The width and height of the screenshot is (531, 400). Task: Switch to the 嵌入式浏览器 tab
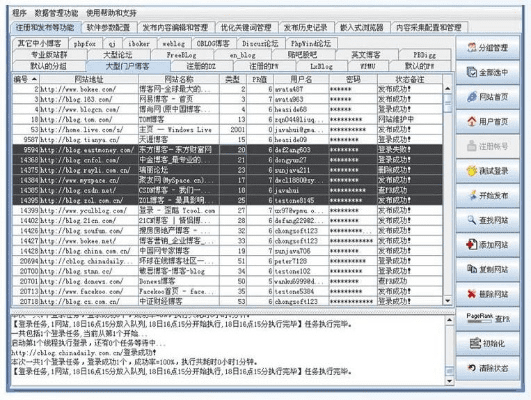[x=362, y=27]
